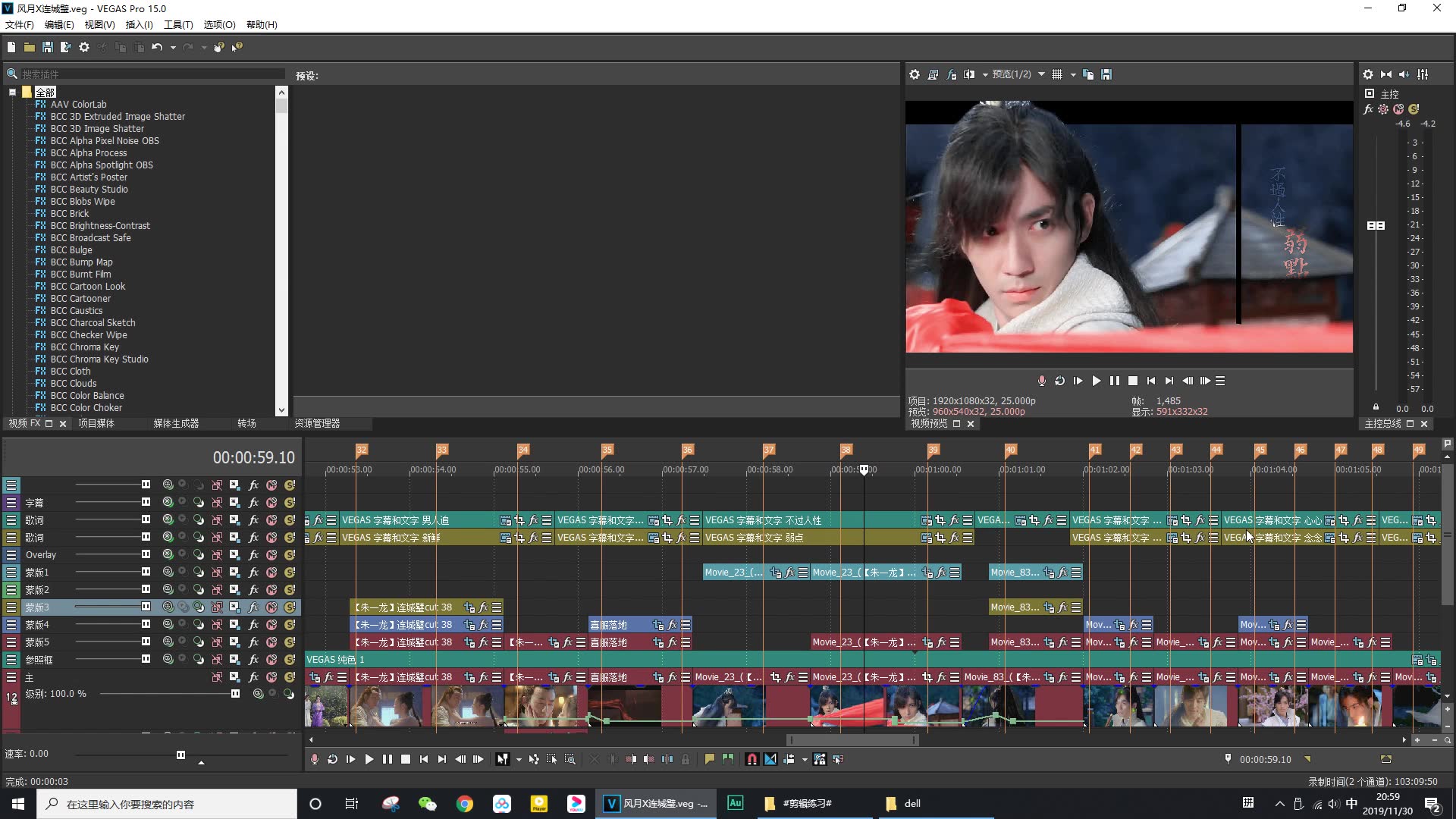Select the zoom edit tool
This screenshot has height=819, width=1456.
[570, 759]
